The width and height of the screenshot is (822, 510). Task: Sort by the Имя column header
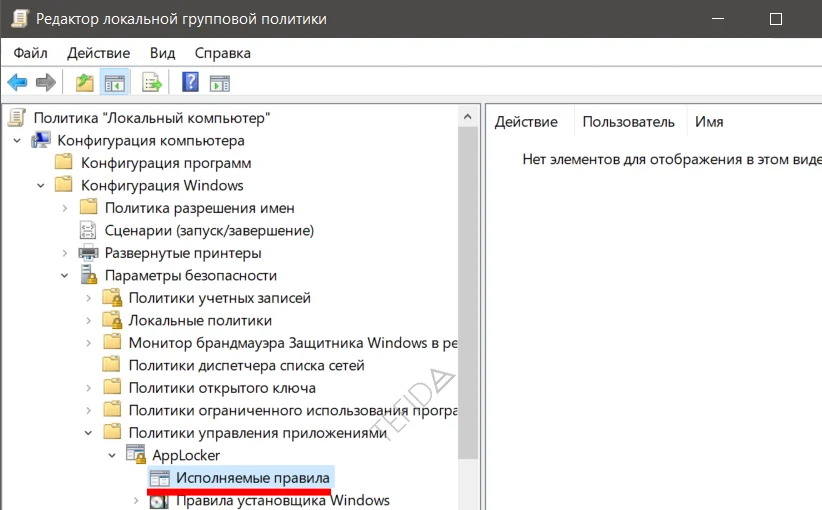tap(709, 122)
